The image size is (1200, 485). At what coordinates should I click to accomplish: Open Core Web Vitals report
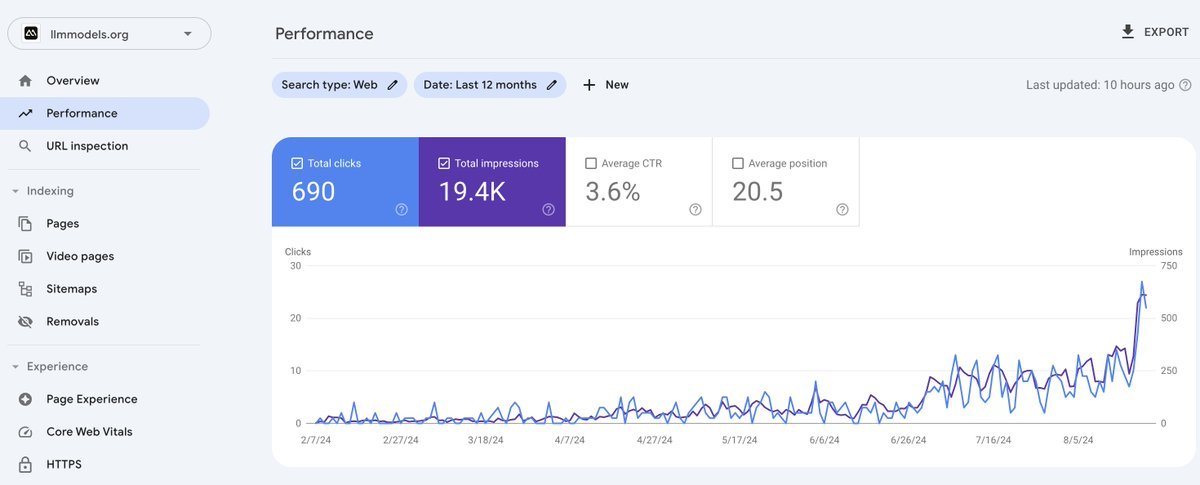[89, 432]
